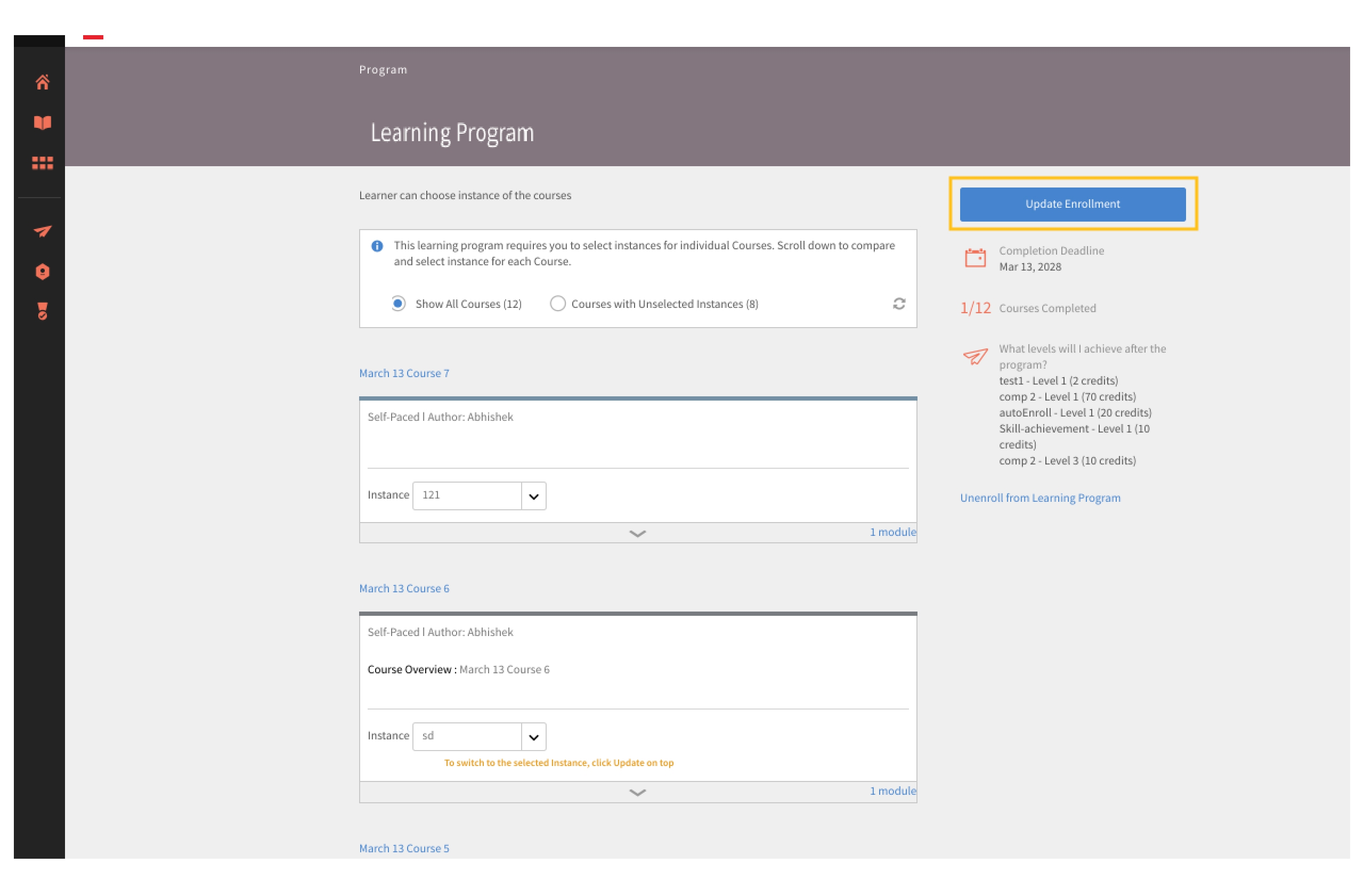Open the Leaderboard medal icon
The image size is (1364, 896).
tap(43, 312)
